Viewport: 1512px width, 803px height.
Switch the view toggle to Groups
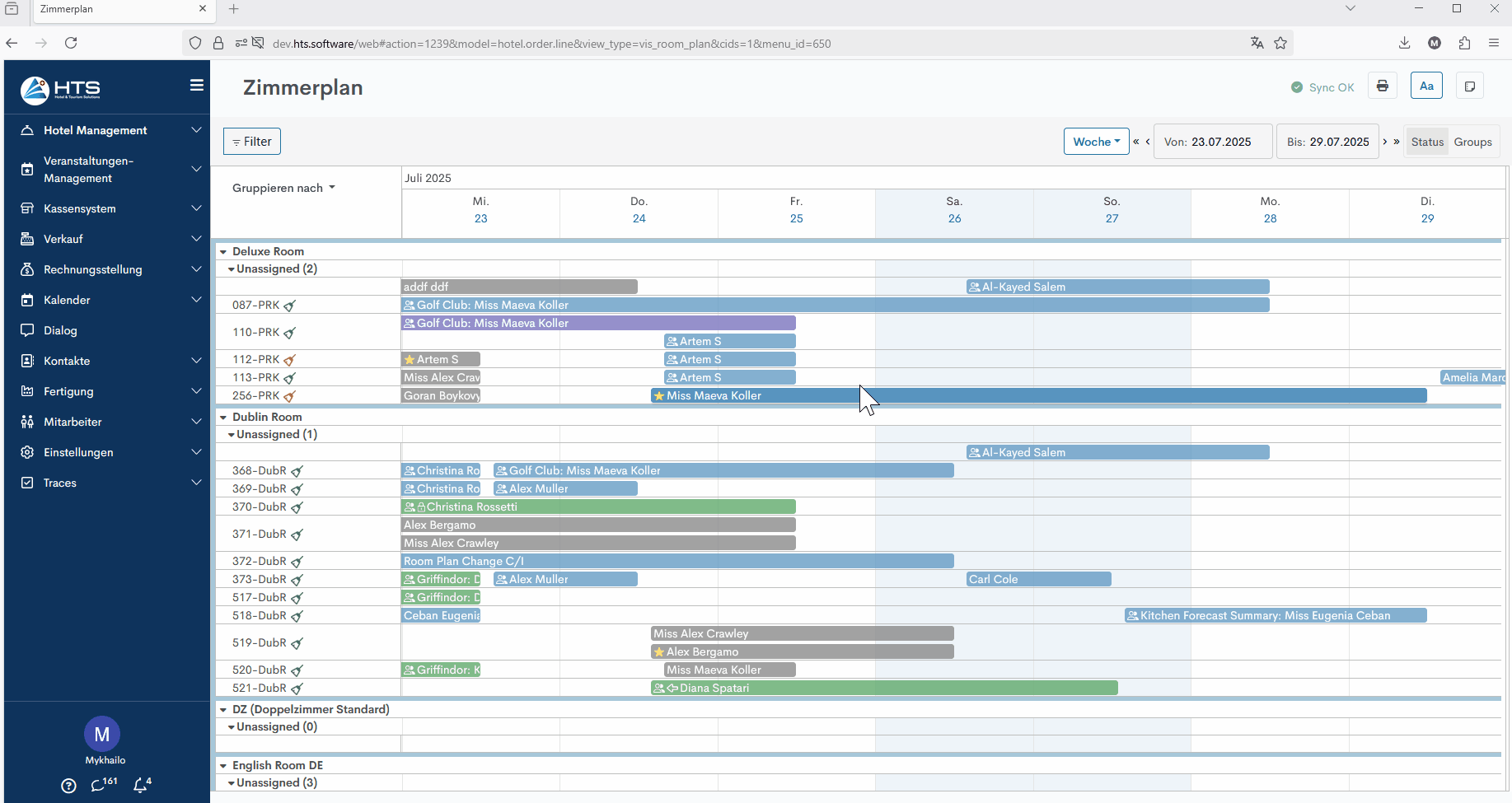[1472, 142]
